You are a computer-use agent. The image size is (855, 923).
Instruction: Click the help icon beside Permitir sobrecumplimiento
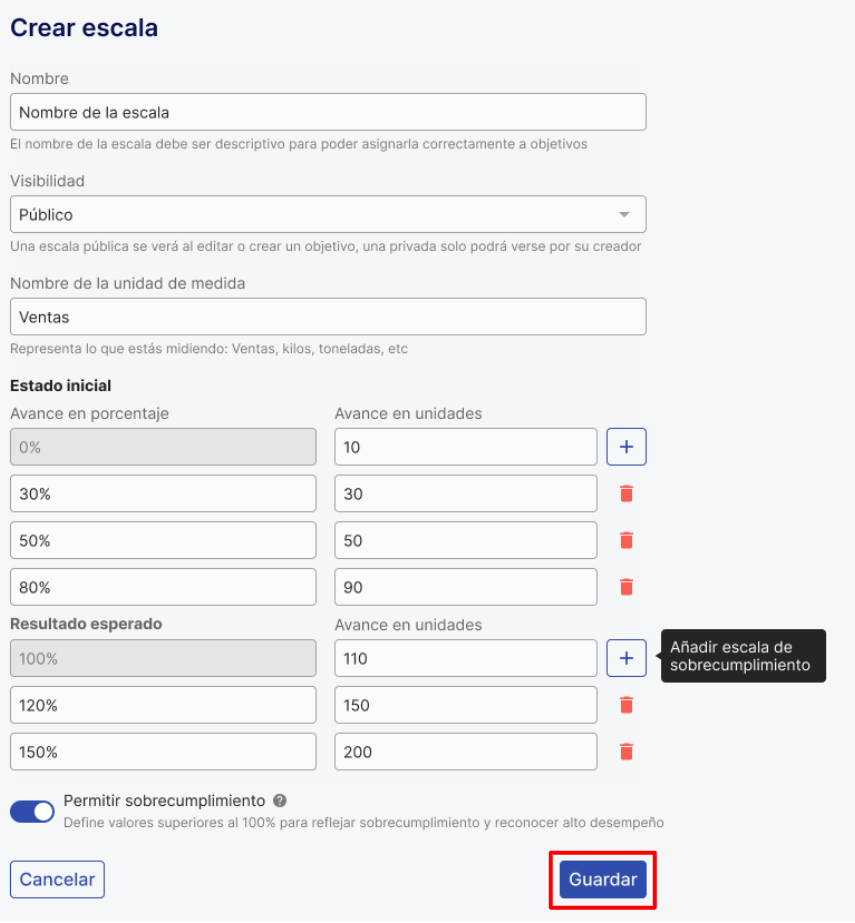click(x=280, y=801)
